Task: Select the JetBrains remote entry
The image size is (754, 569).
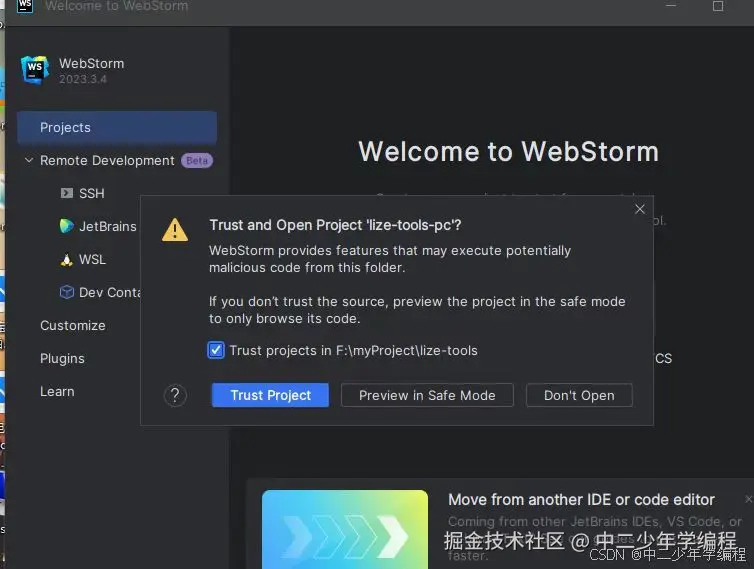Action: click(108, 226)
